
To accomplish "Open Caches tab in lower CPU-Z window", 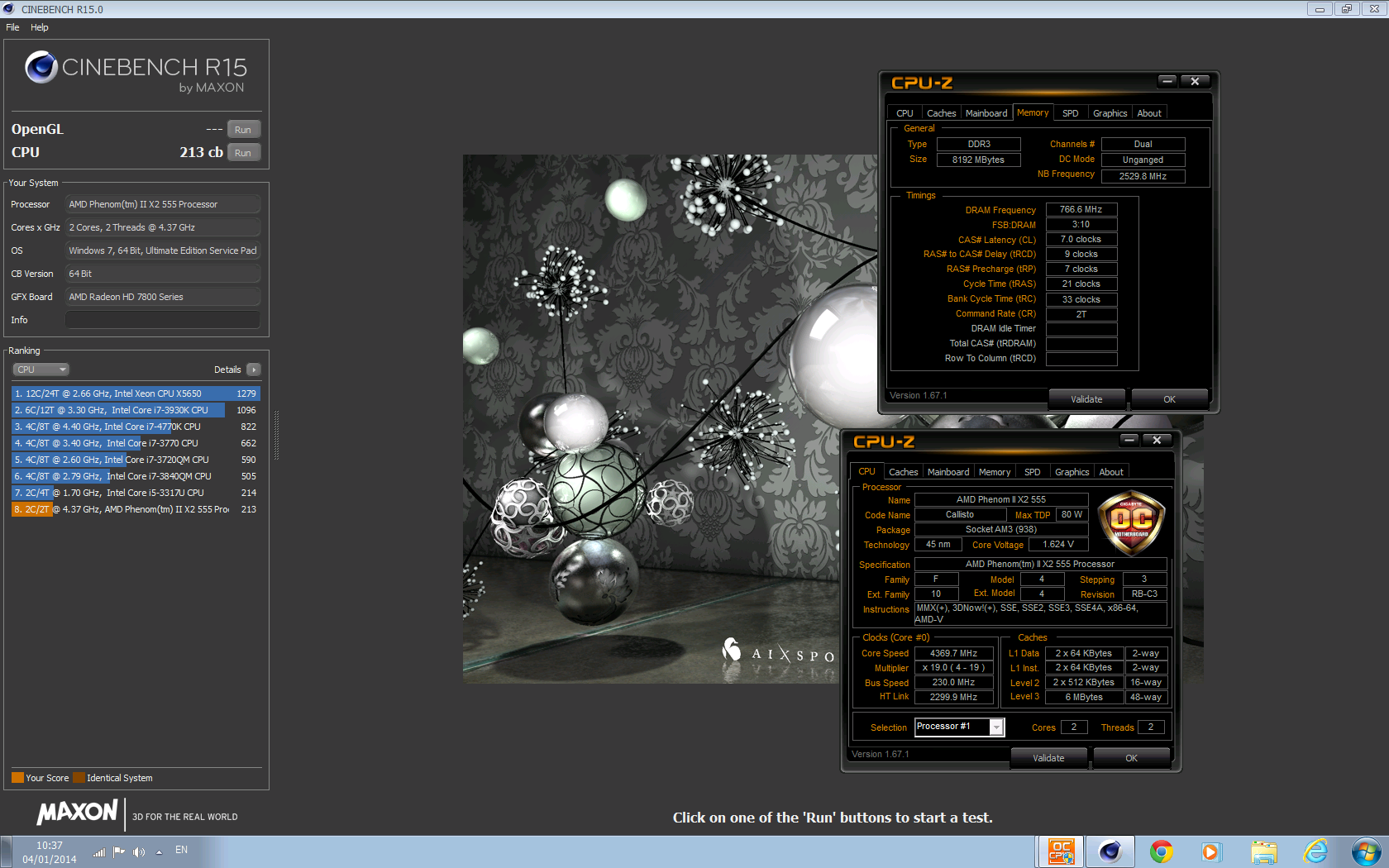I will pyautogui.click(x=903, y=472).
